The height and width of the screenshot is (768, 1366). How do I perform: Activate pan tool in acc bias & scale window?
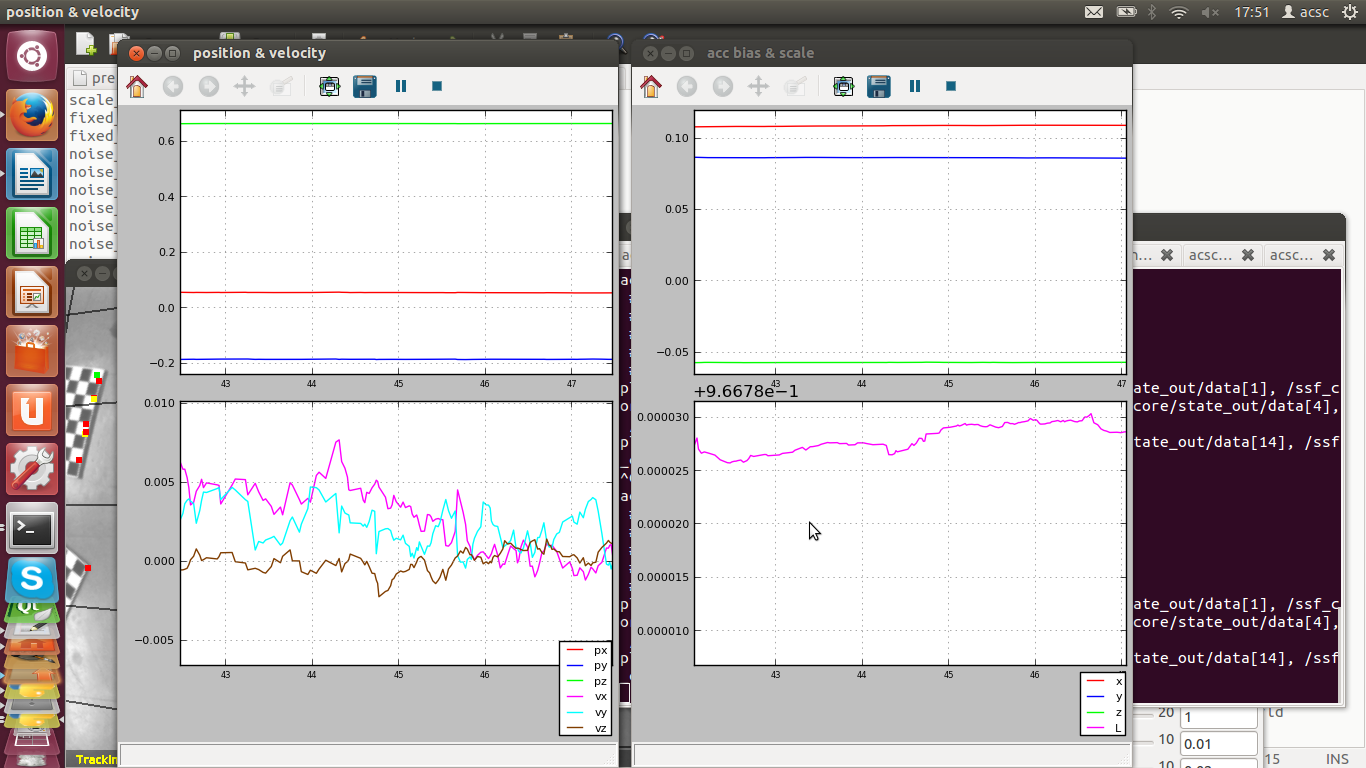pos(758,86)
